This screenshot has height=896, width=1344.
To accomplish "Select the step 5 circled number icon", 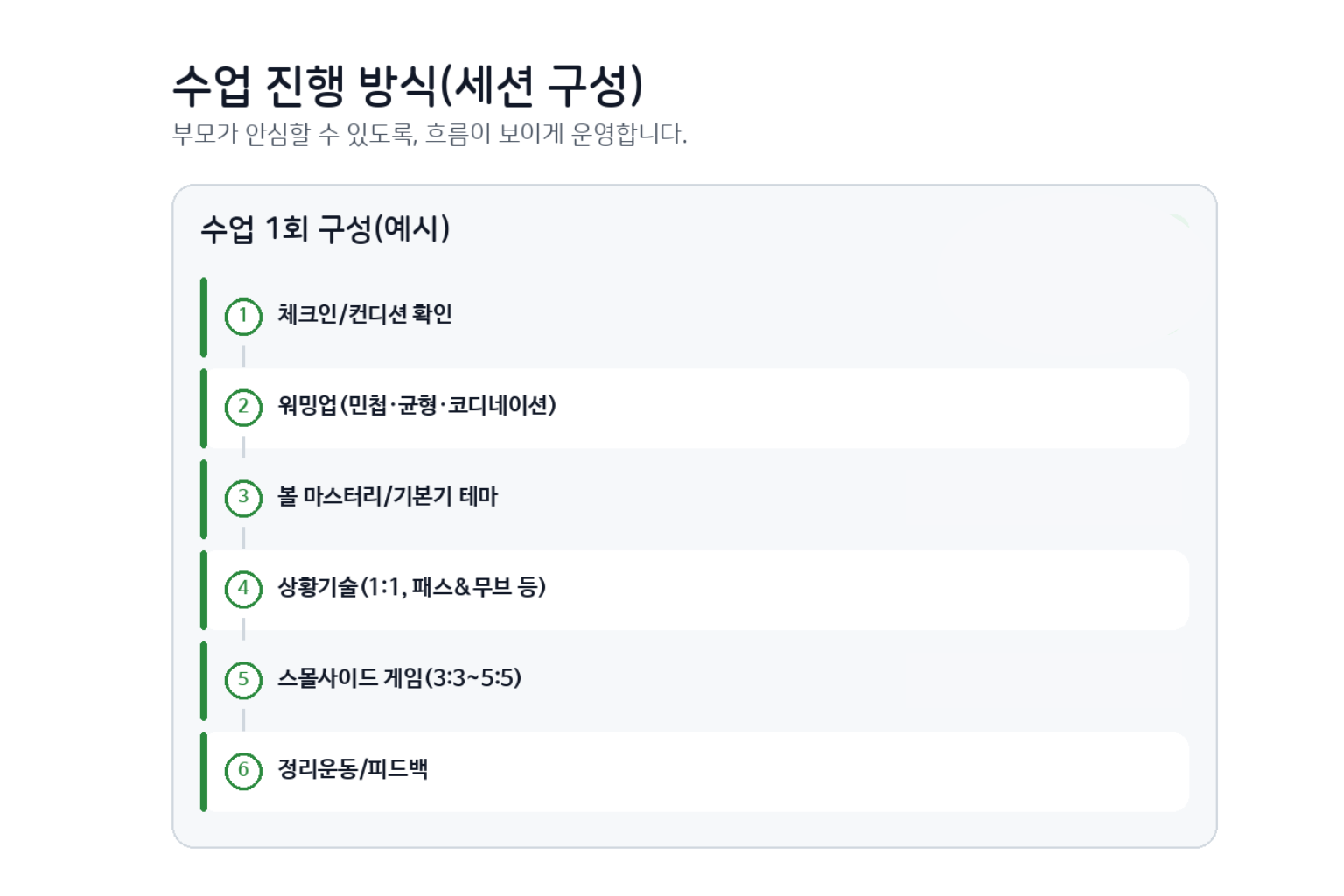I will [243, 680].
